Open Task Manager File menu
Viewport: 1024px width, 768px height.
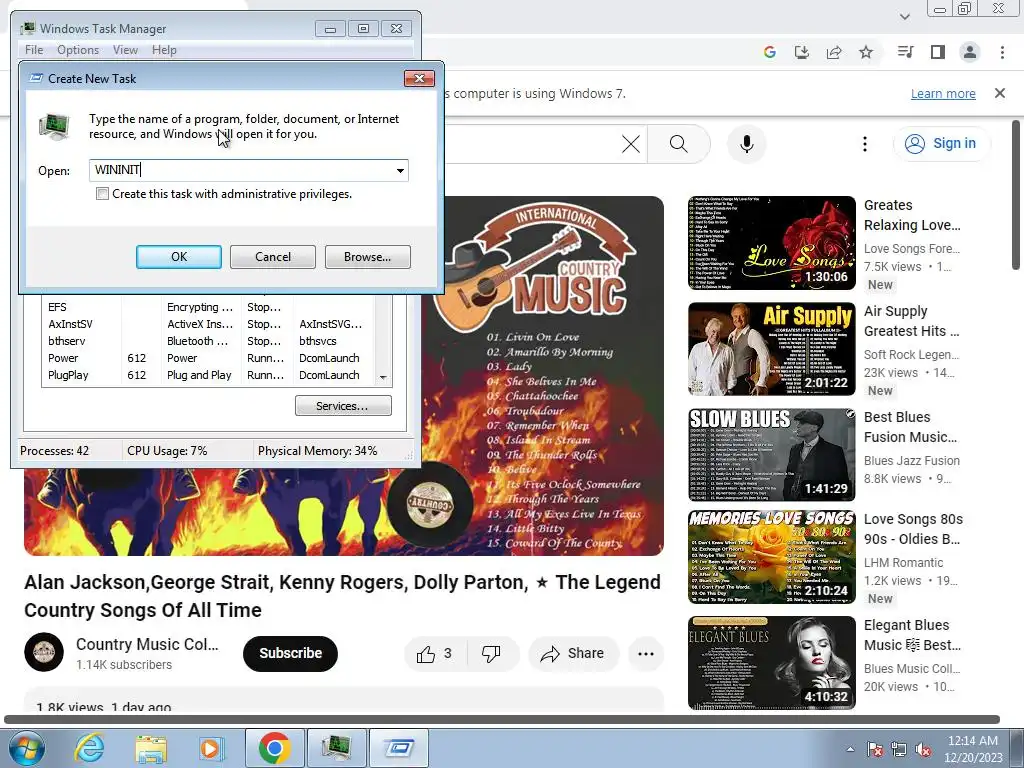34,50
